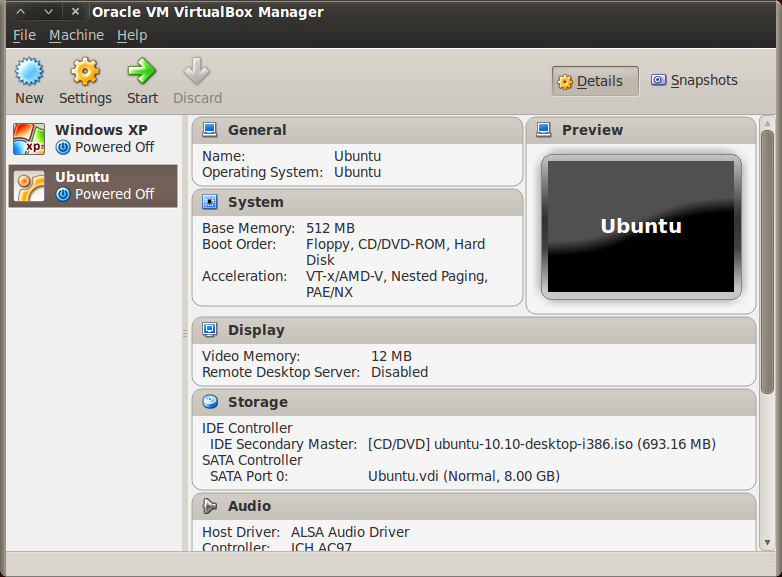Switch to the Details view
Image resolution: width=782 pixels, height=577 pixels.
tap(595, 81)
